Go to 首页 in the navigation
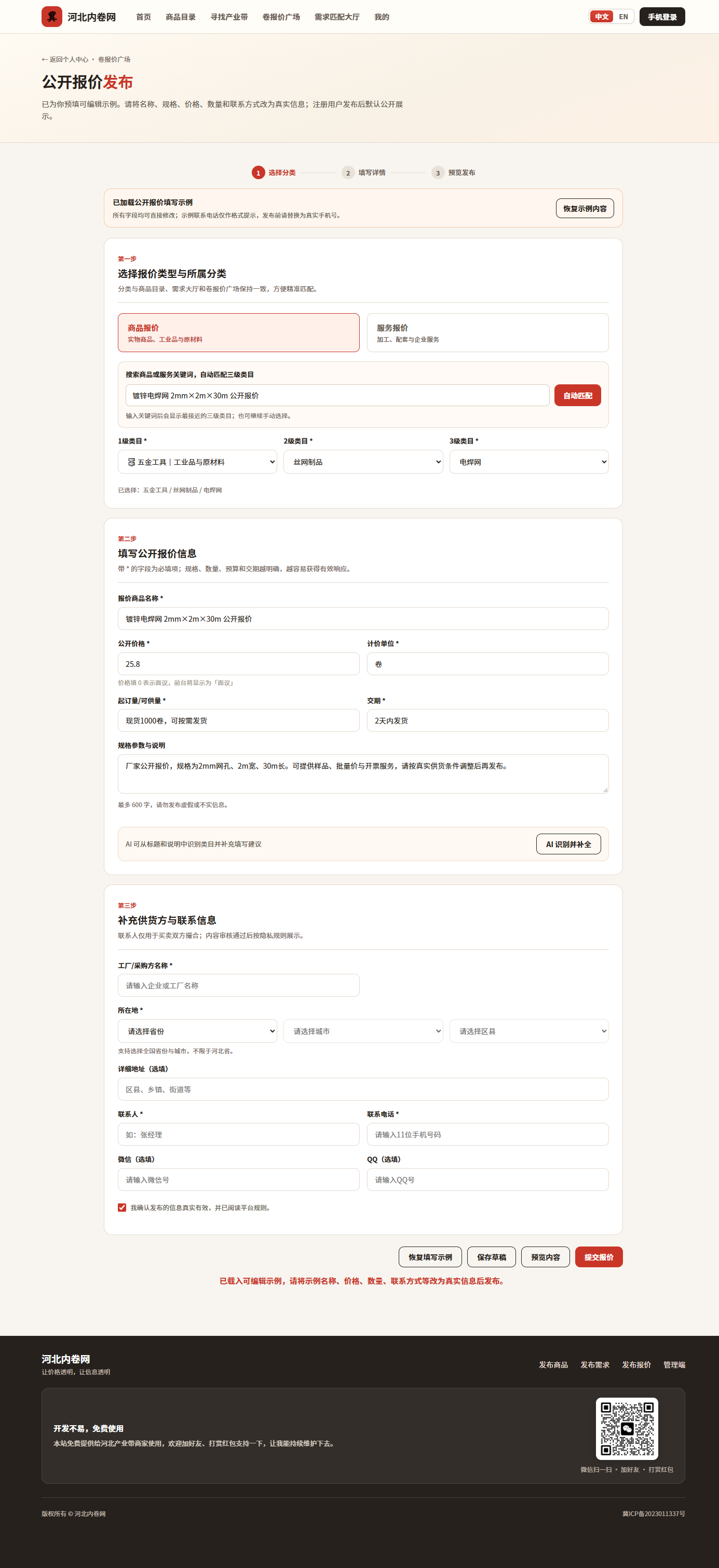 tap(144, 17)
